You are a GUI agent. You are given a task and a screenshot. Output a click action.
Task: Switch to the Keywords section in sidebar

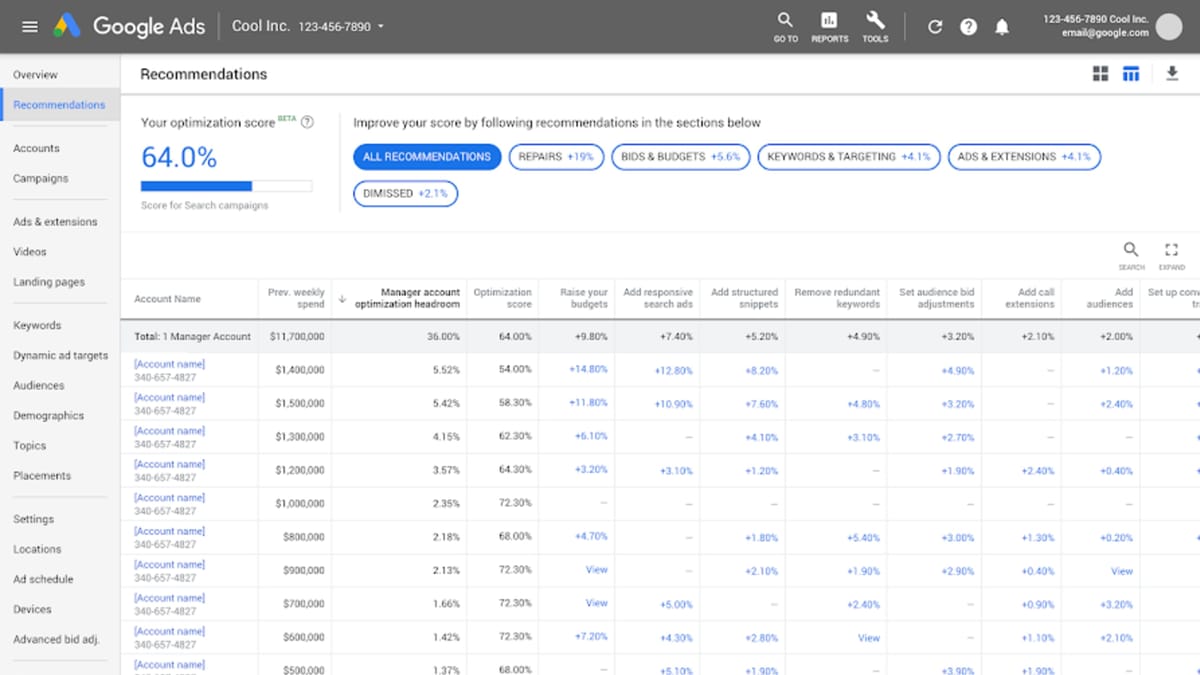(37, 325)
